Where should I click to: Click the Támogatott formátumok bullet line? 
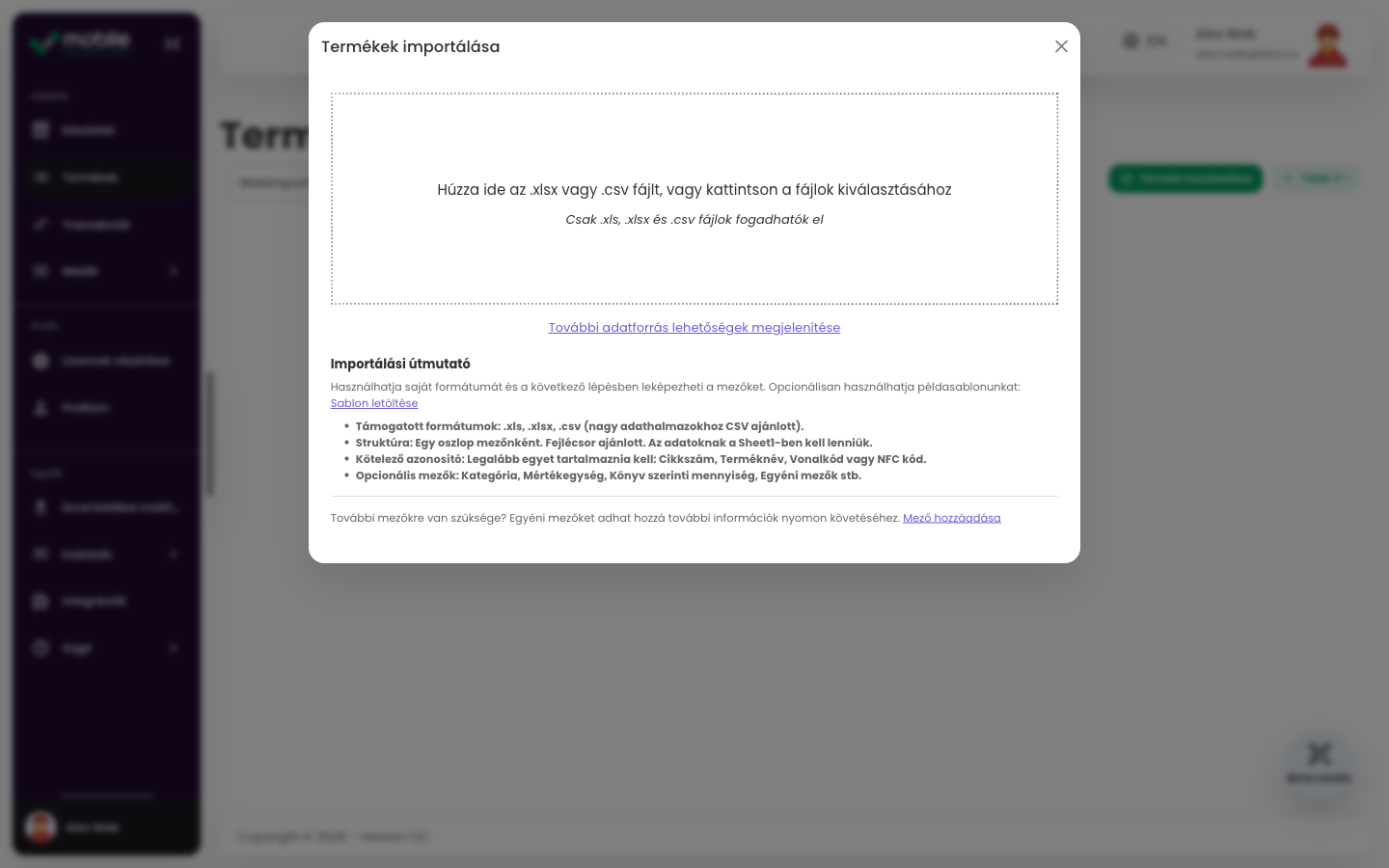click(x=580, y=426)
